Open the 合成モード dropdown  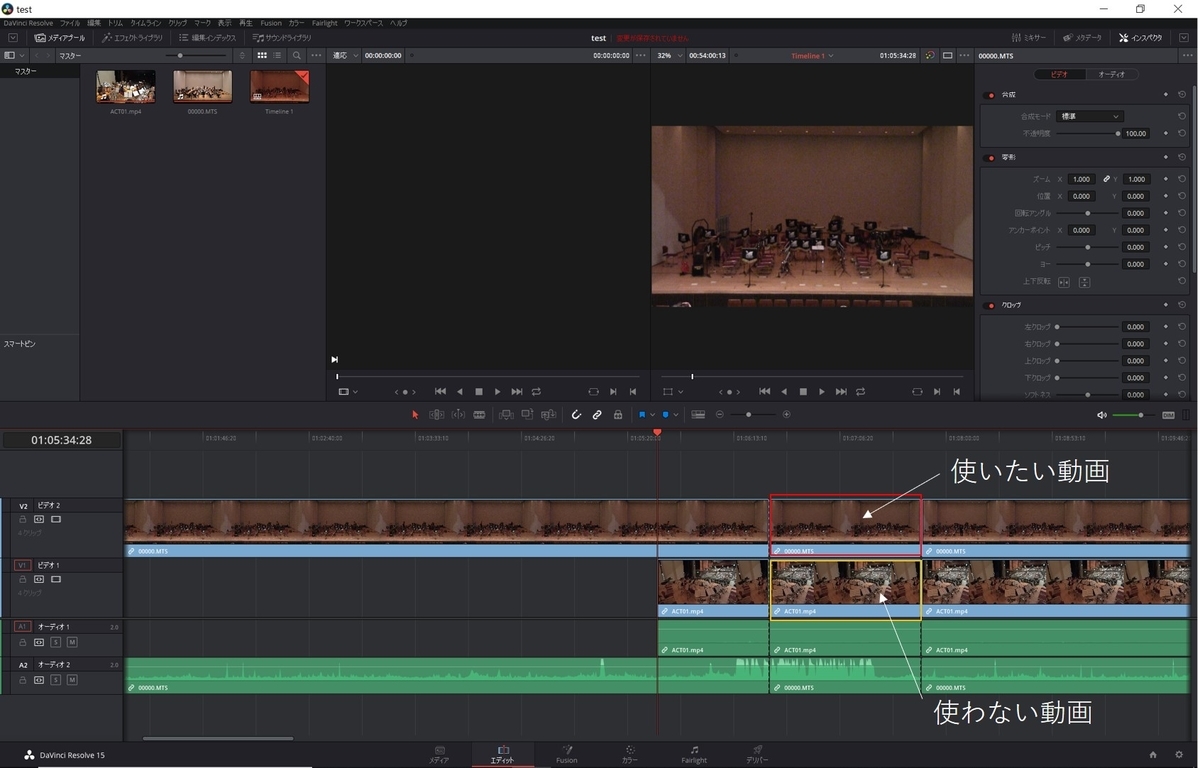(1090, 116)
